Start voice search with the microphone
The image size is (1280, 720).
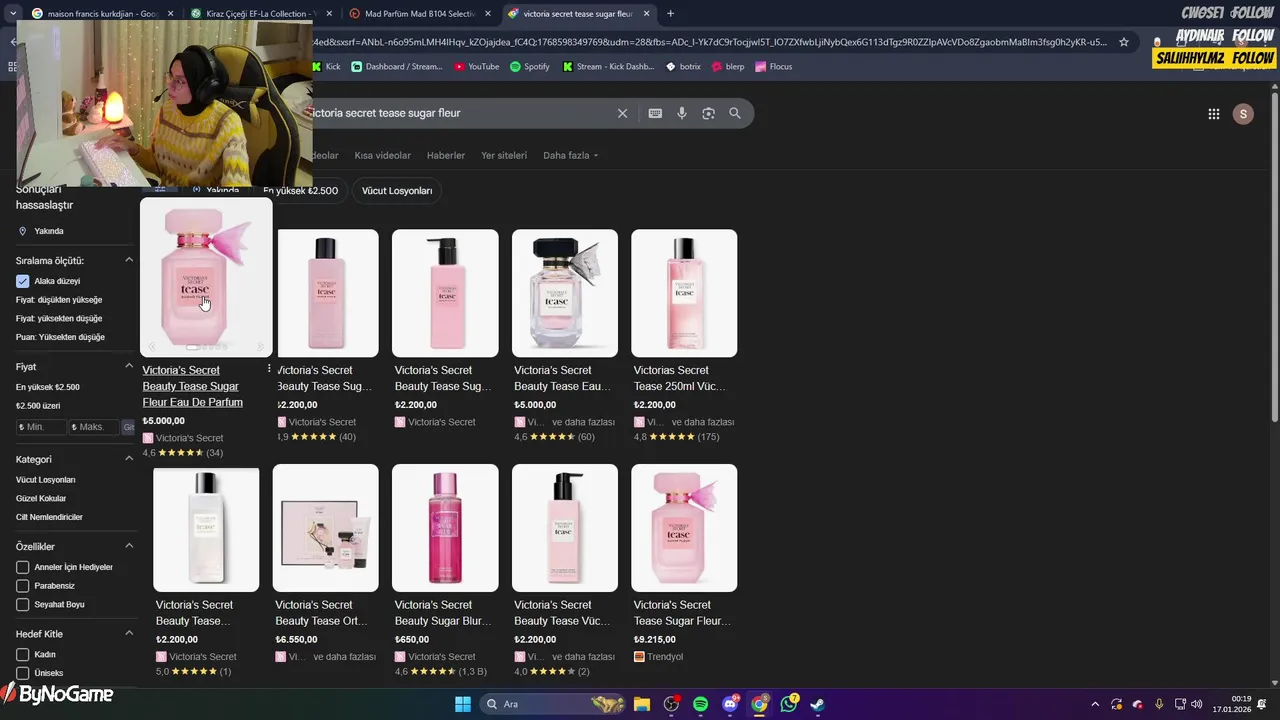(x=682, y=113)
